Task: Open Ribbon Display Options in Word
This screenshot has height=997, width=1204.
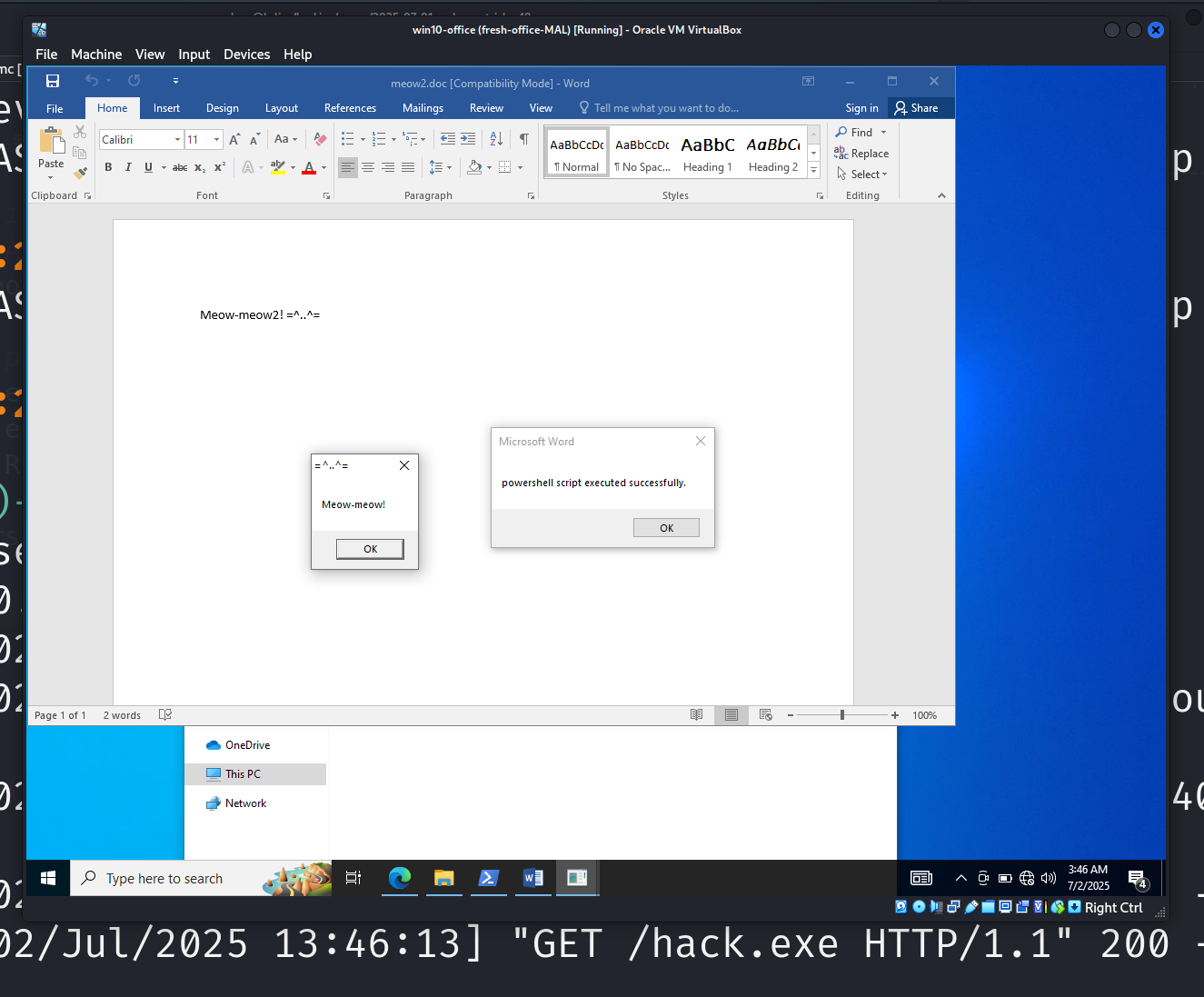Action: tap(808, 82)
